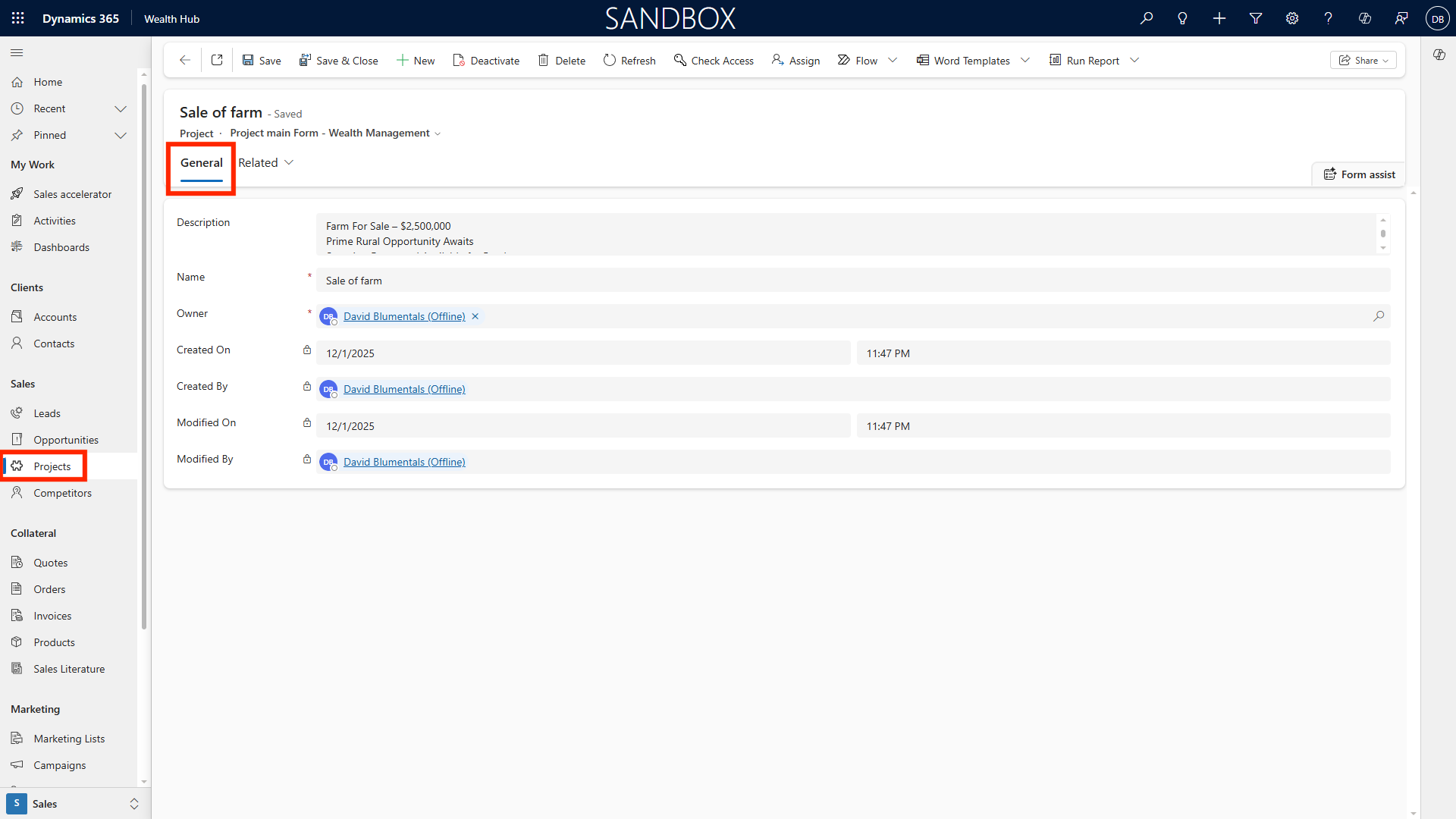Click the Save & Close button
This screenshot has width=1456, height=819.
[x=338, y=60]
